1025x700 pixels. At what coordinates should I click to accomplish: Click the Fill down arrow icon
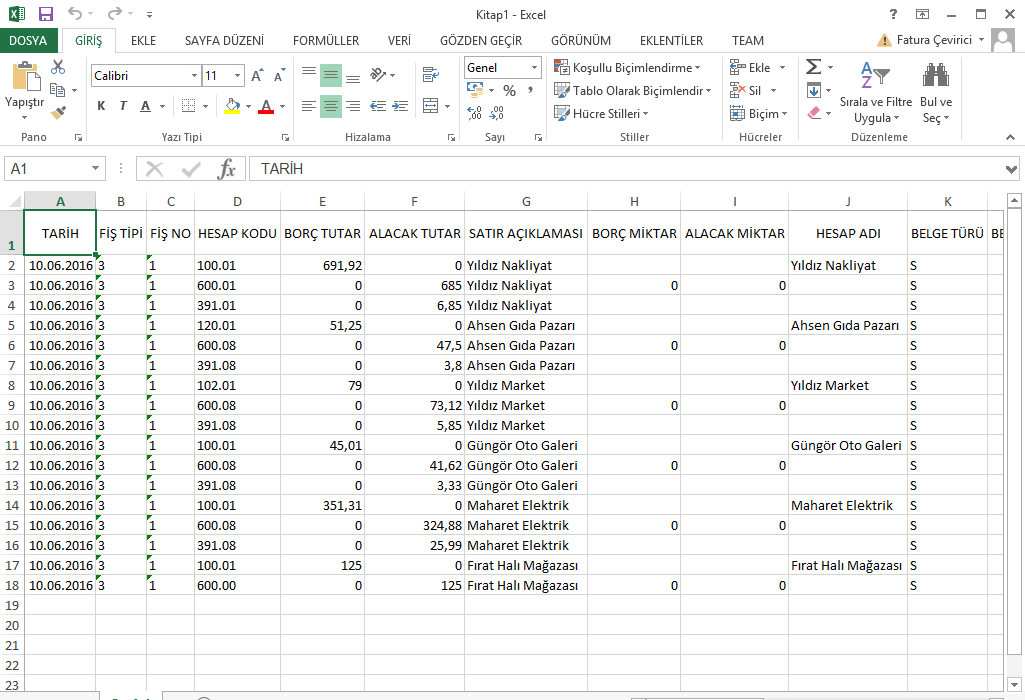[813, 90]
